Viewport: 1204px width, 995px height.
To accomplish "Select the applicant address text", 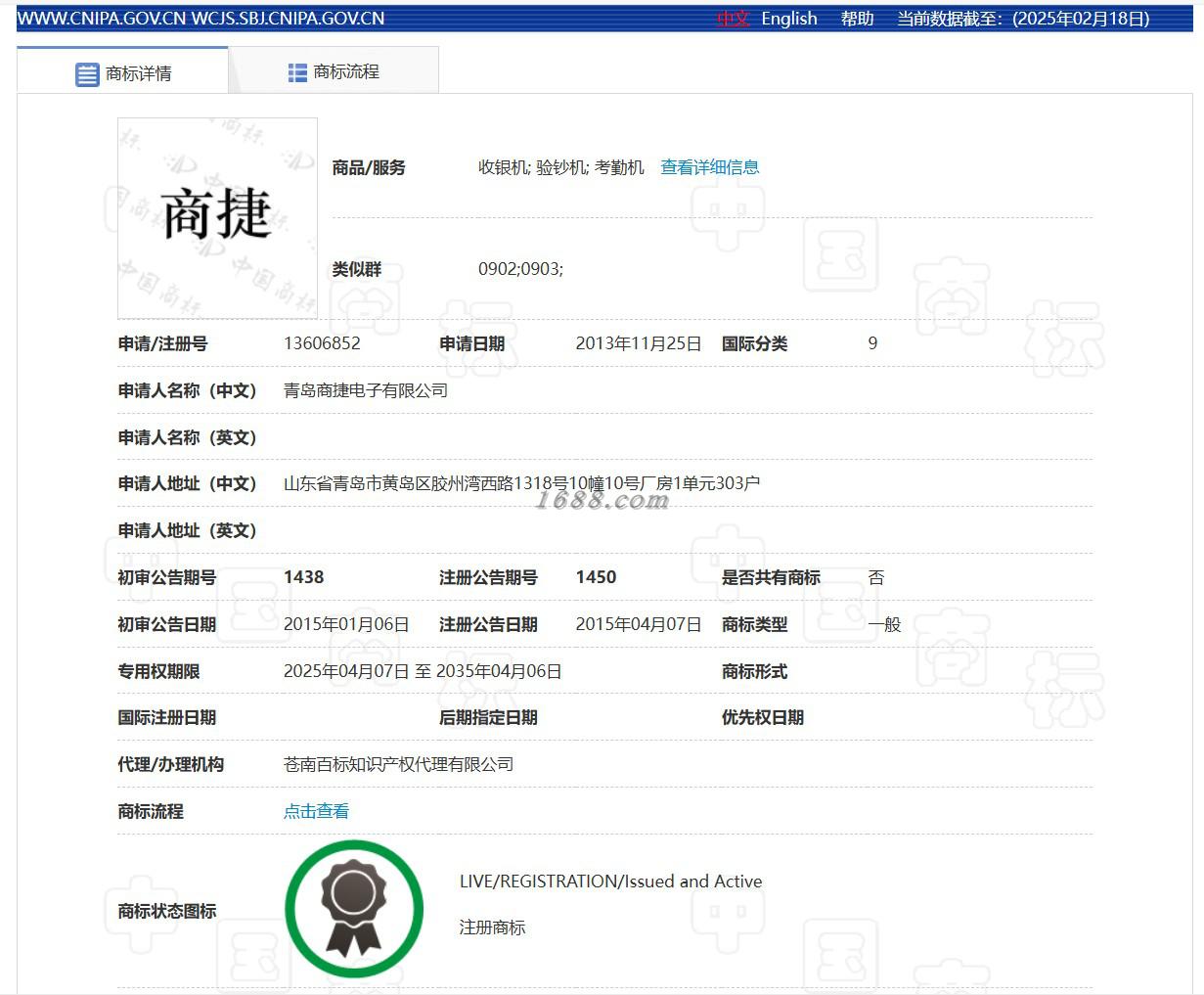I will click(x=521, y=483).
